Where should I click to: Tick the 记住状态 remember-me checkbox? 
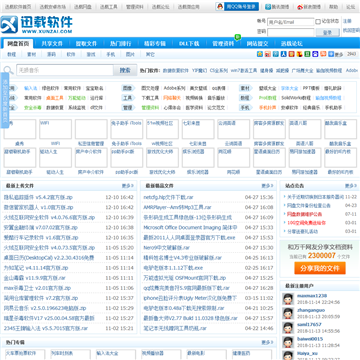pos(318,22)
